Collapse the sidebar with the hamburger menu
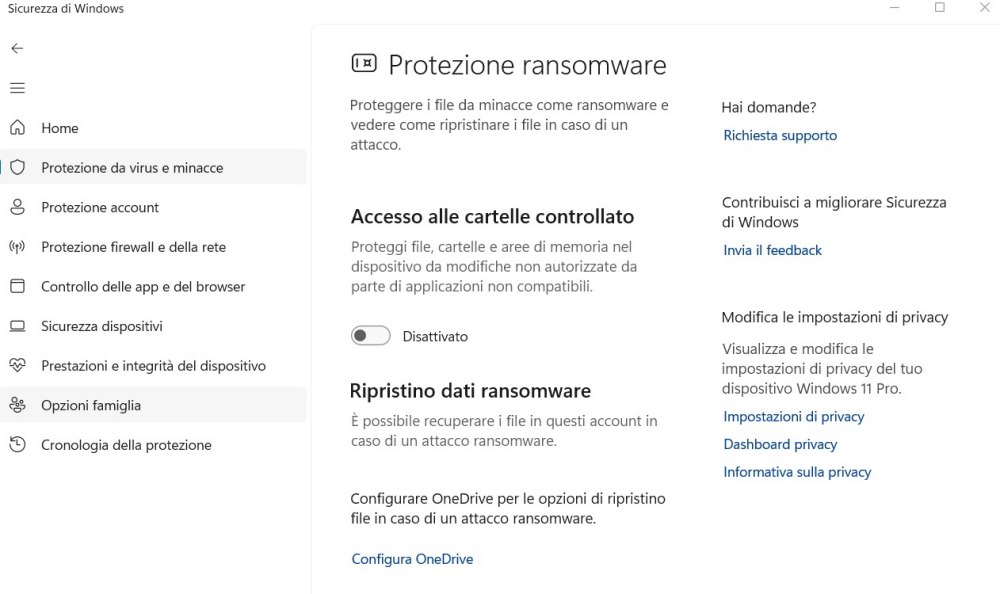The width and height of the screenshot is (1000, 594). point(17,88)
